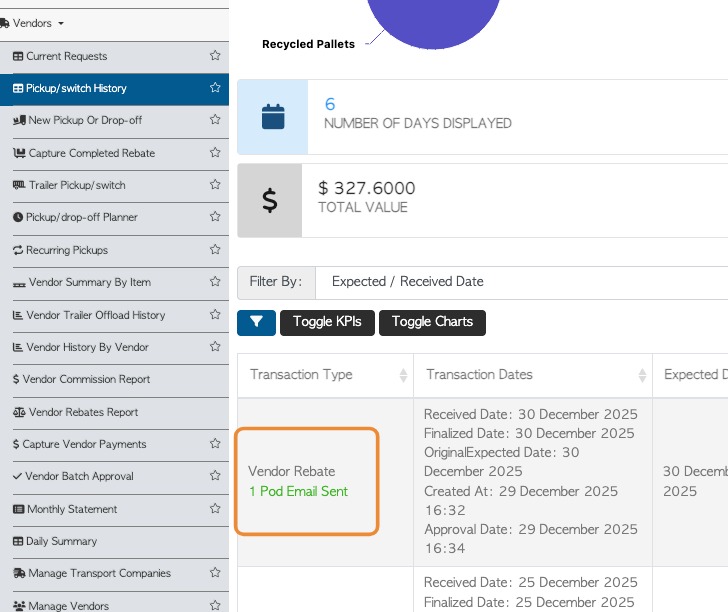728x612 pixels.
Task: Click the truck icon for Manage Transport Companies
Action: 19,574
